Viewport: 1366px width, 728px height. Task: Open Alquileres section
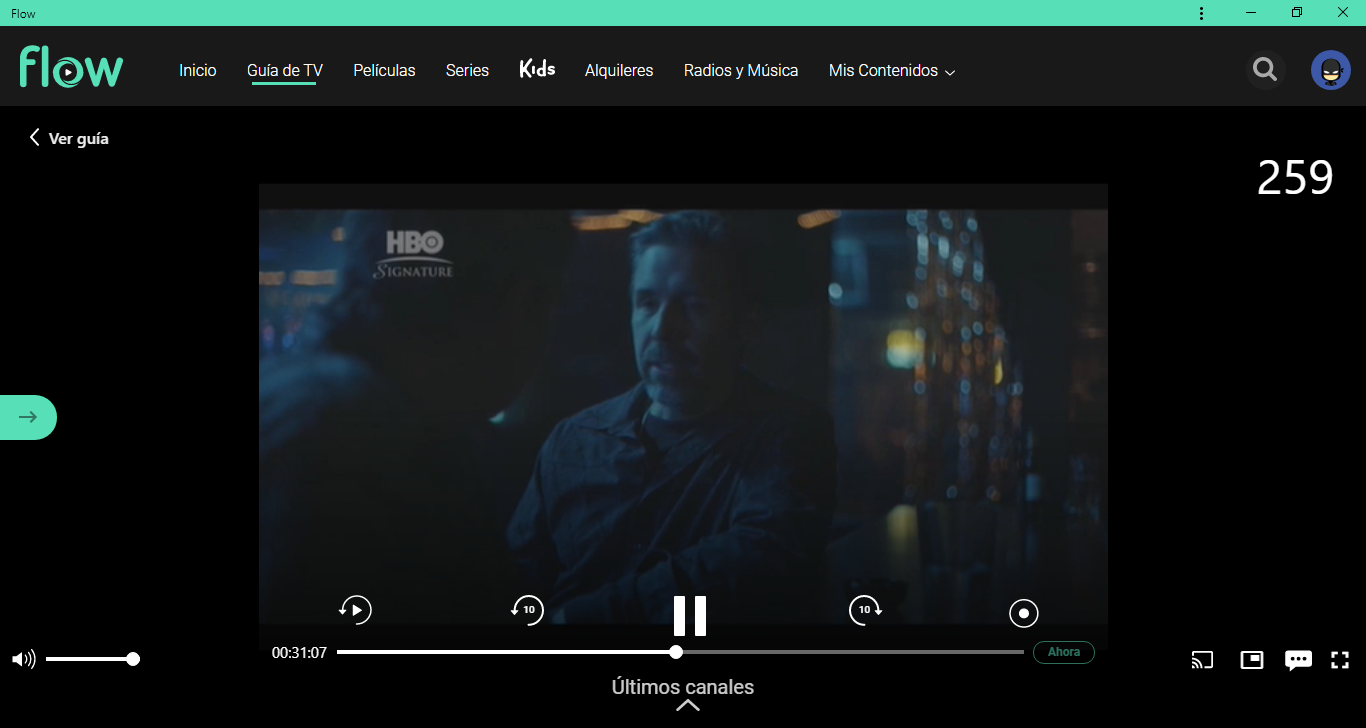coord(619,70)
